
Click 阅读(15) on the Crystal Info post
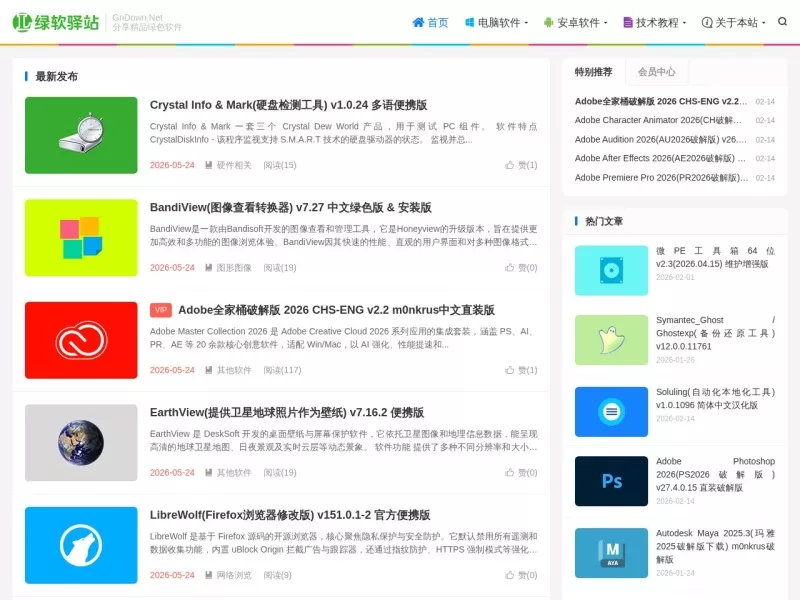point(280,165)
